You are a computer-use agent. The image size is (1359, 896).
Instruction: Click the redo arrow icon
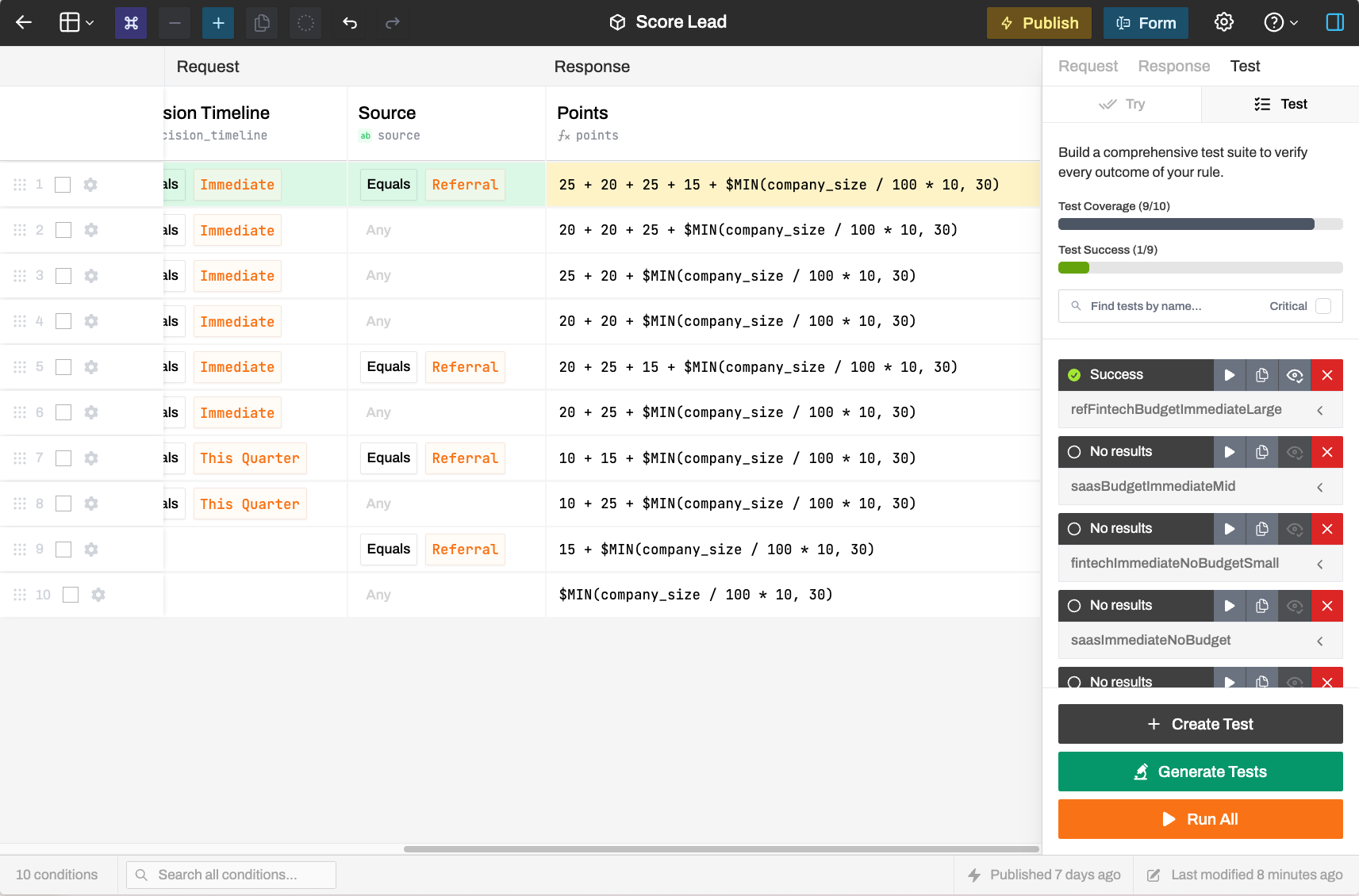pos(392,22)
